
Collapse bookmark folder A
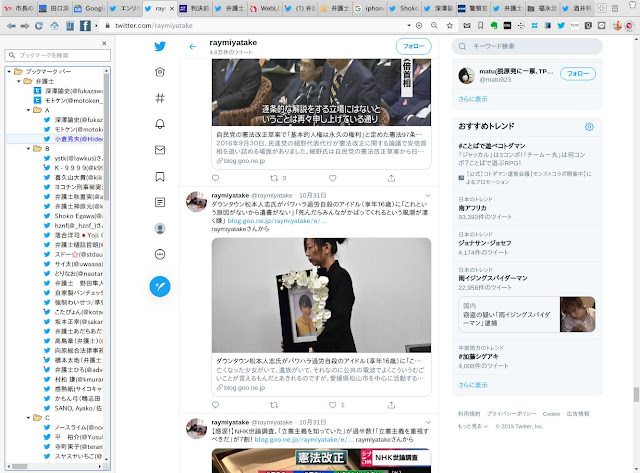(x=29, y=110)
